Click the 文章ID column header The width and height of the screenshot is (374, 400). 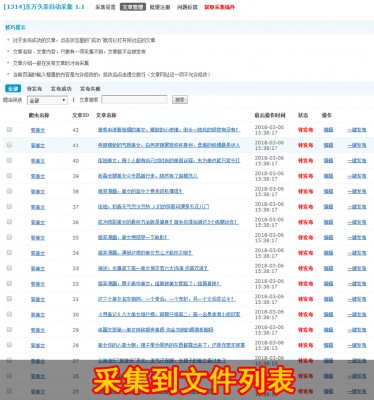[x=80, y=115]
